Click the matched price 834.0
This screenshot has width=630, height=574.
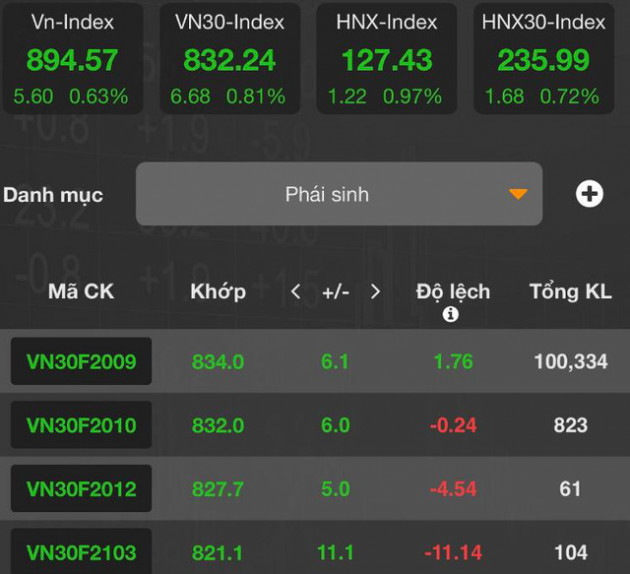coord(218,362)
